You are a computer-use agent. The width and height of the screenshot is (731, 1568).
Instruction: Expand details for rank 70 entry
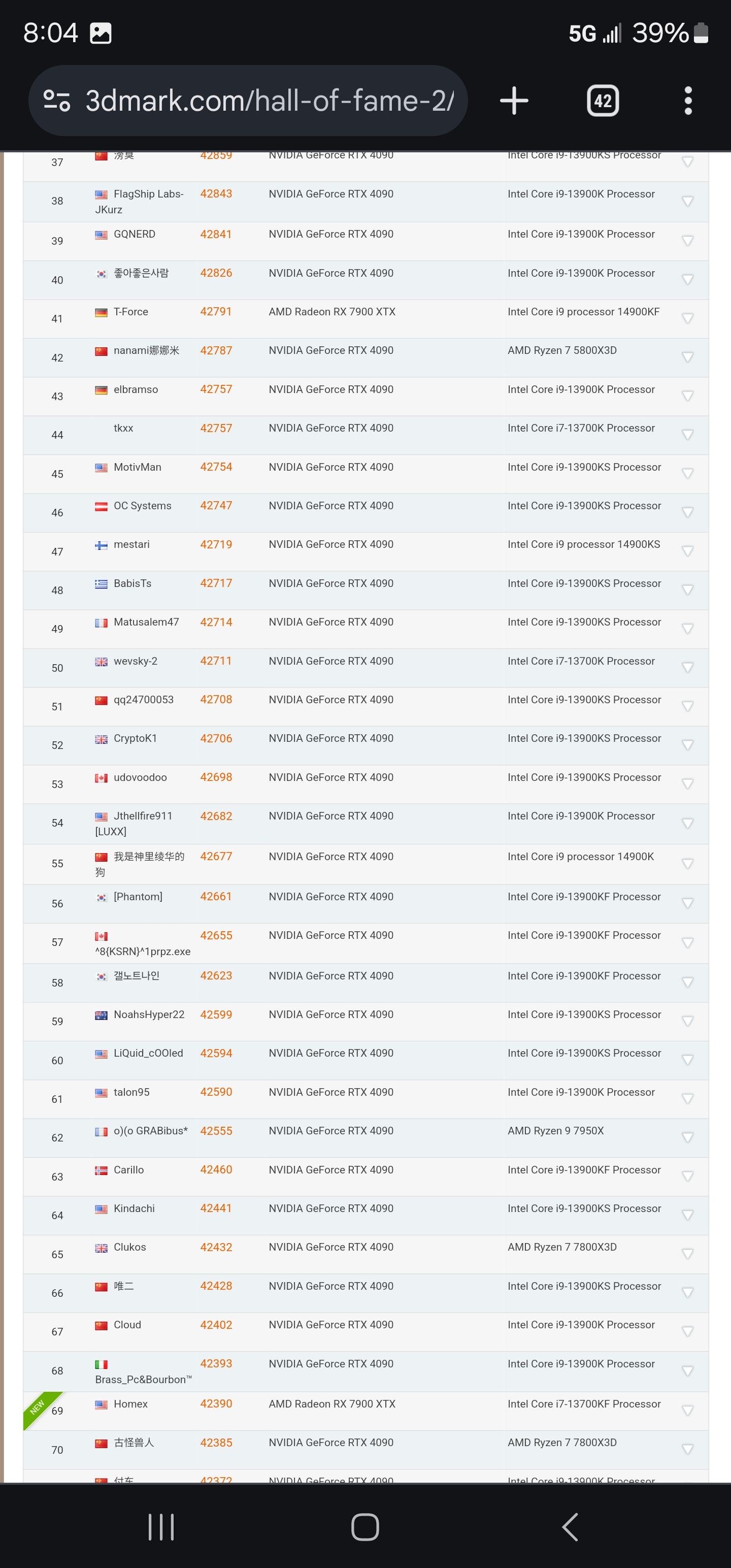687,1449
